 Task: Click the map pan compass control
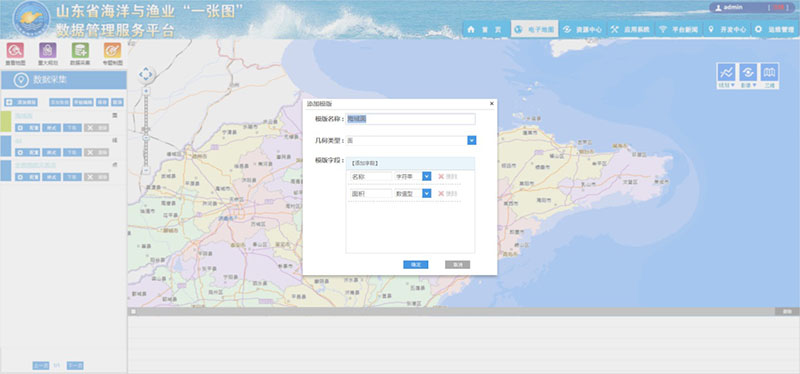coord(146,74)
